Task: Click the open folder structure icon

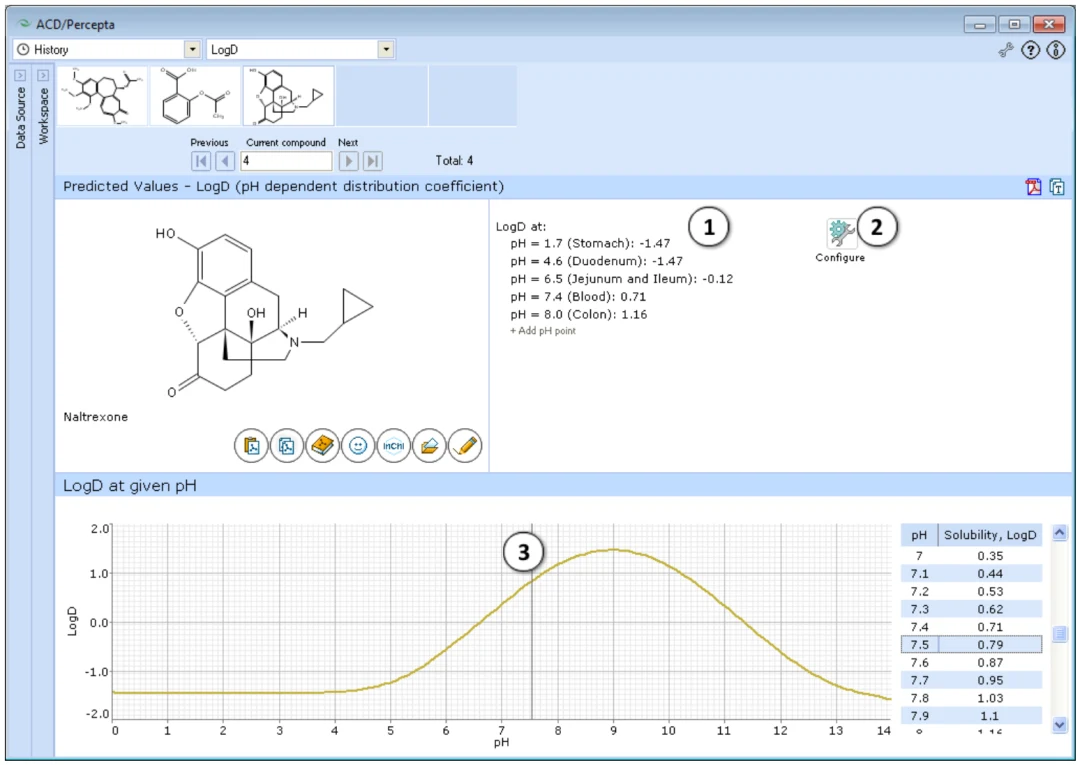Action: pos(429,446)
